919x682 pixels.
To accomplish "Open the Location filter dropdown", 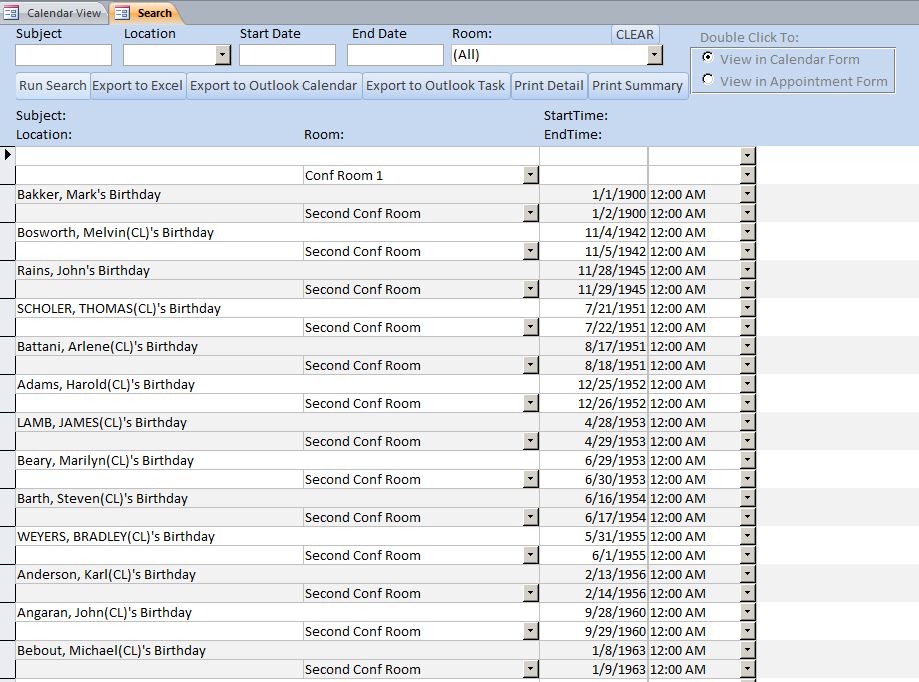I will pyautogui.click(x=223, y=55).
